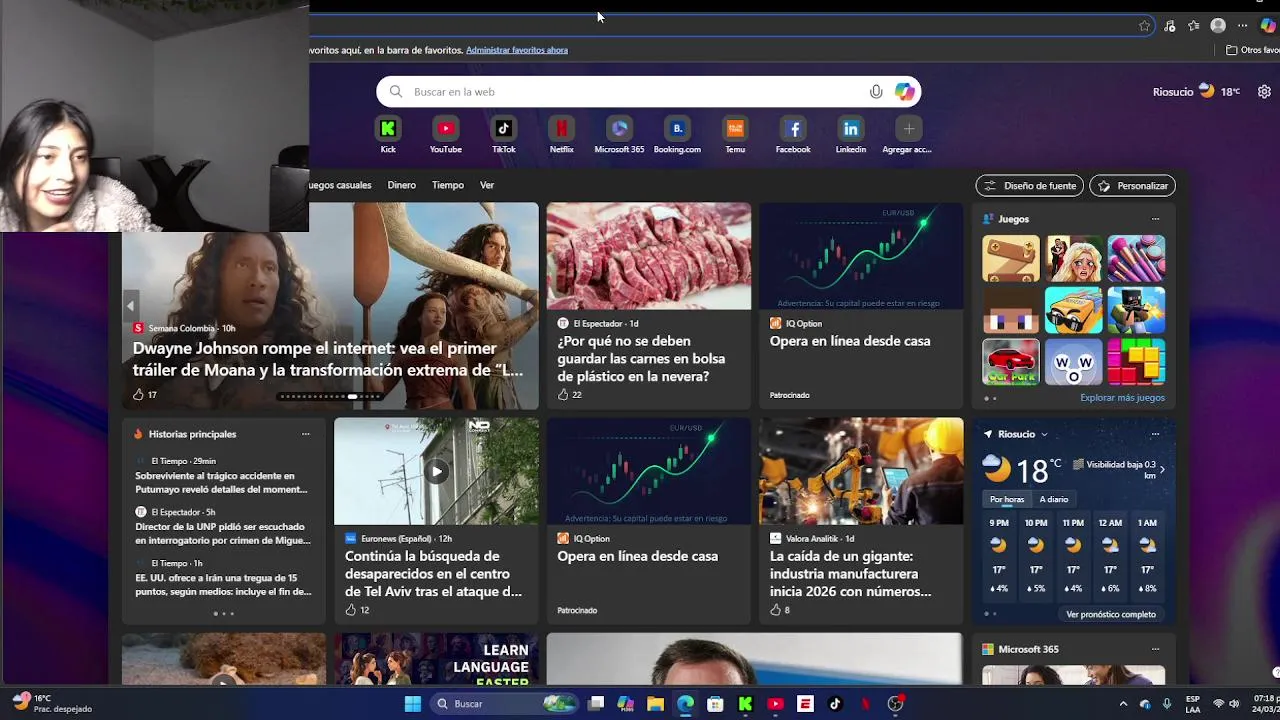Show hidden system tray icons
The image size is (1280, 720).
[x=1123, y=704]
